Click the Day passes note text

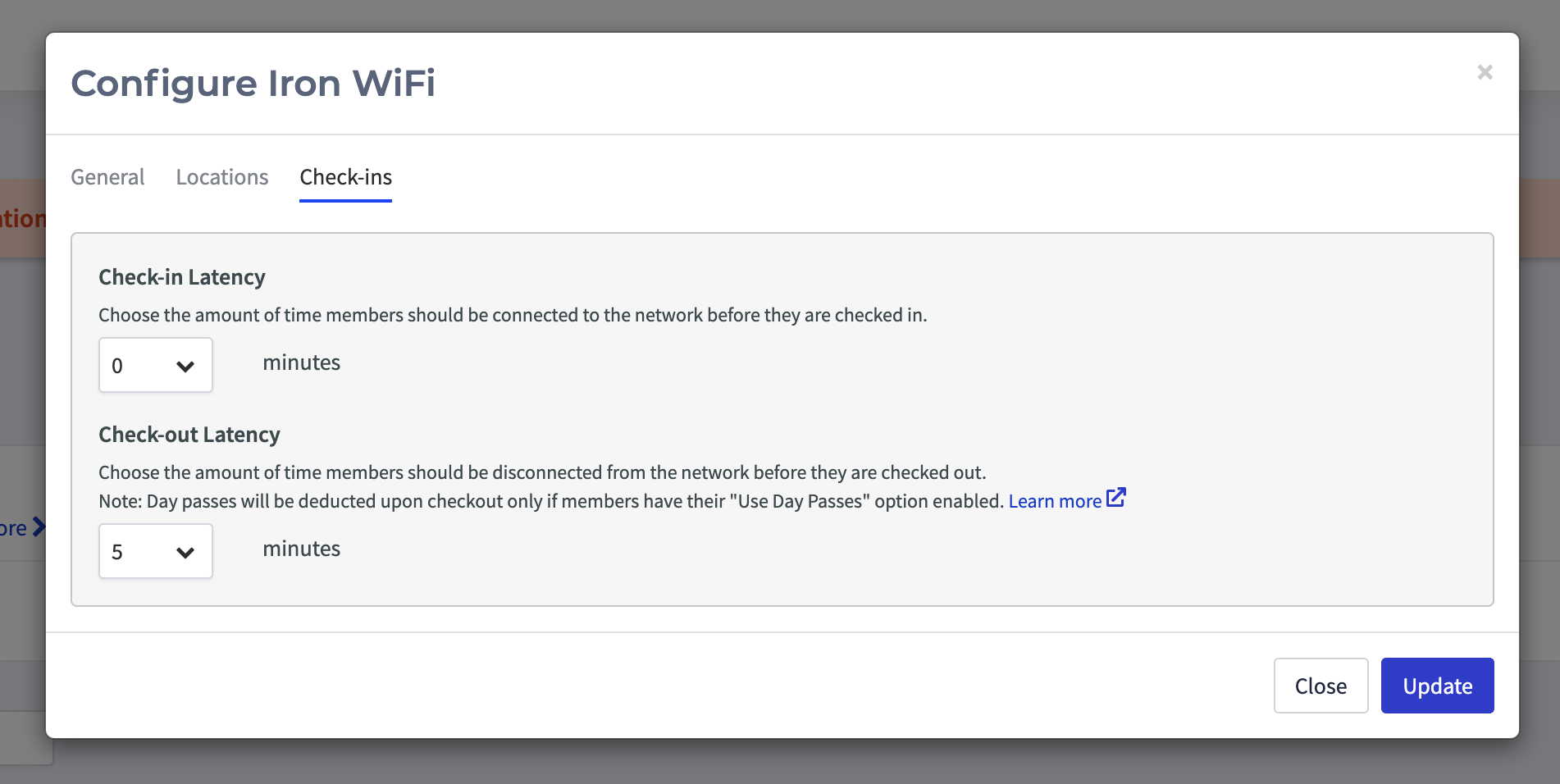point(551,501)
